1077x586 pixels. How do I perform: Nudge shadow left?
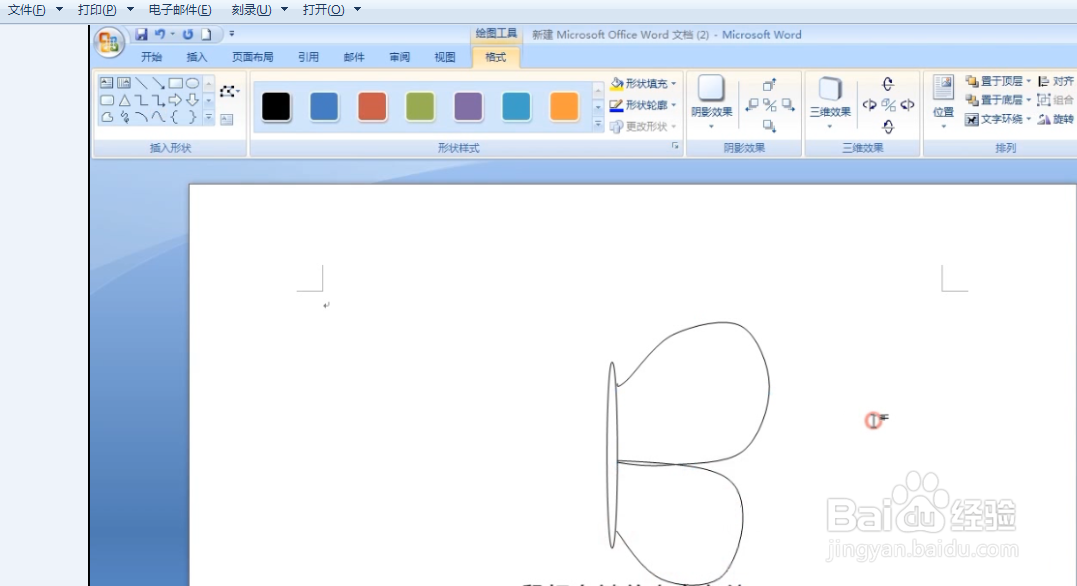(x=752, y=105)
